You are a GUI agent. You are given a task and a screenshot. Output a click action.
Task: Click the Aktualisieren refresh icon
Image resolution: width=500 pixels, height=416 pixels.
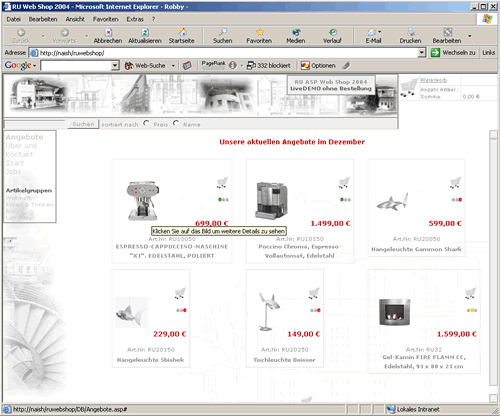145,33
